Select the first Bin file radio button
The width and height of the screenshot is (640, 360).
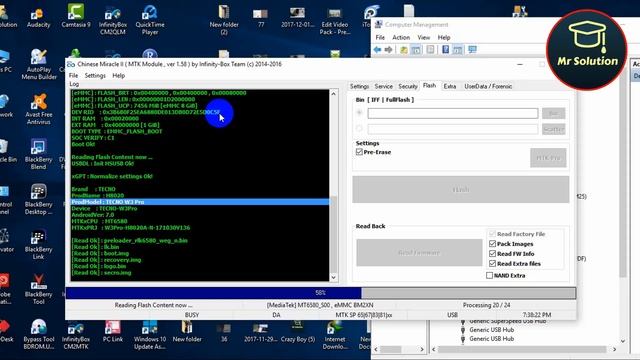click(359, 113)
